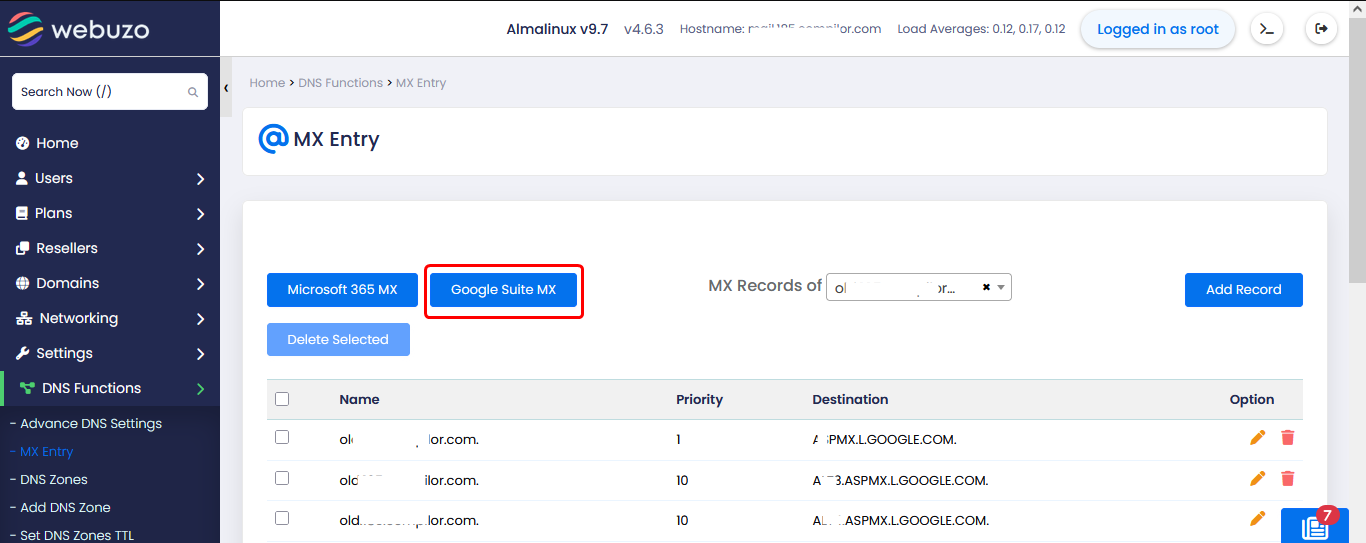
Task: Clear selected domain with the x icon
Action: 986,287
